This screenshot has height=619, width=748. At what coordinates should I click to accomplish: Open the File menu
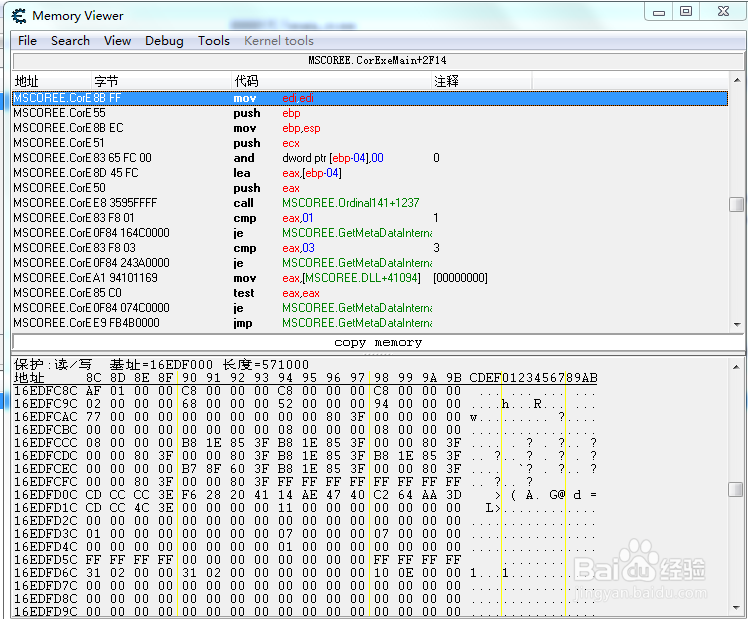27,41
